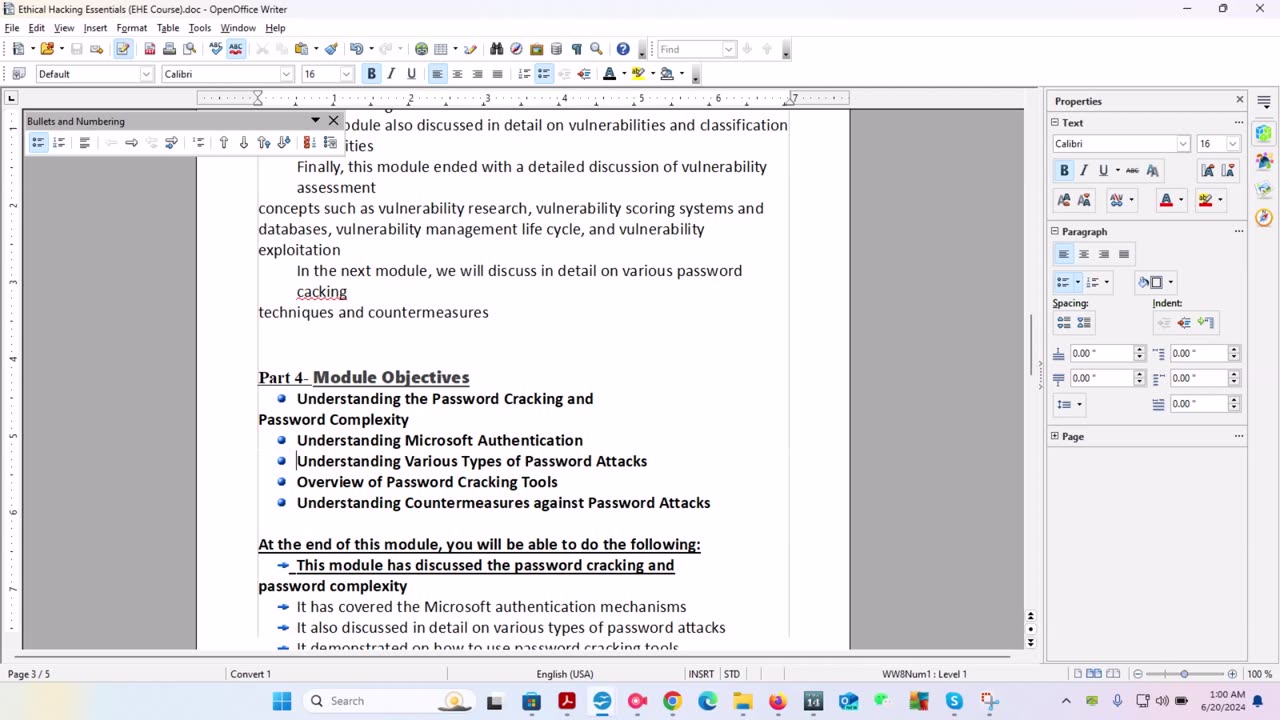Viewport: 1280px width, 720px height.
Task: Collapse the Text section in Properties
Action: tap(1055, 123)
